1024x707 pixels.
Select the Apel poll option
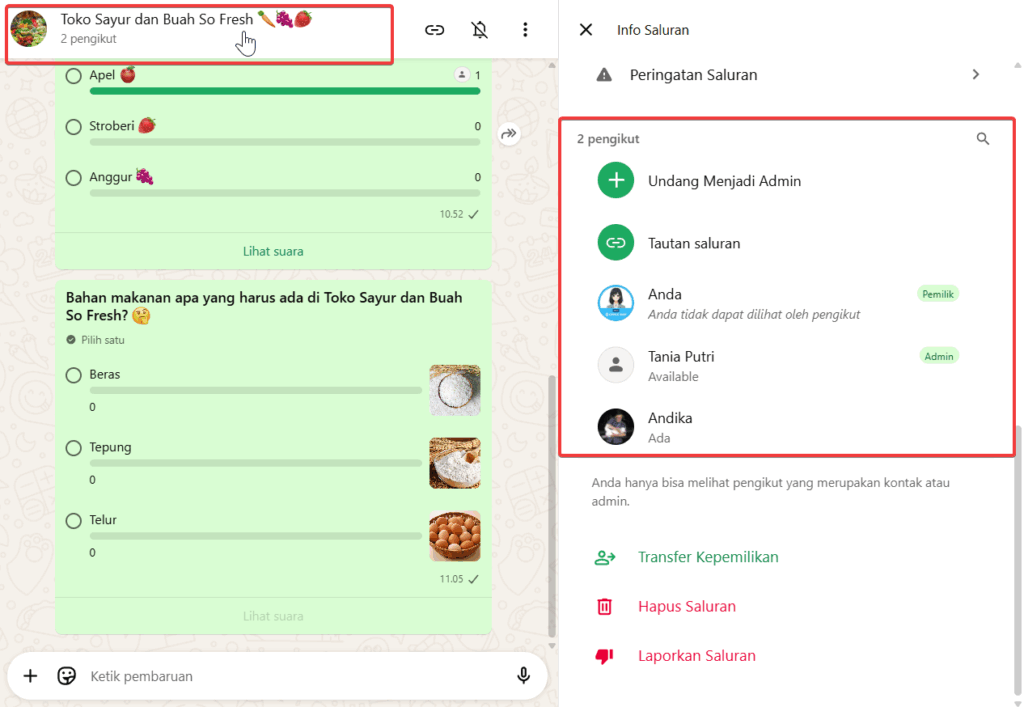point(74,76)
